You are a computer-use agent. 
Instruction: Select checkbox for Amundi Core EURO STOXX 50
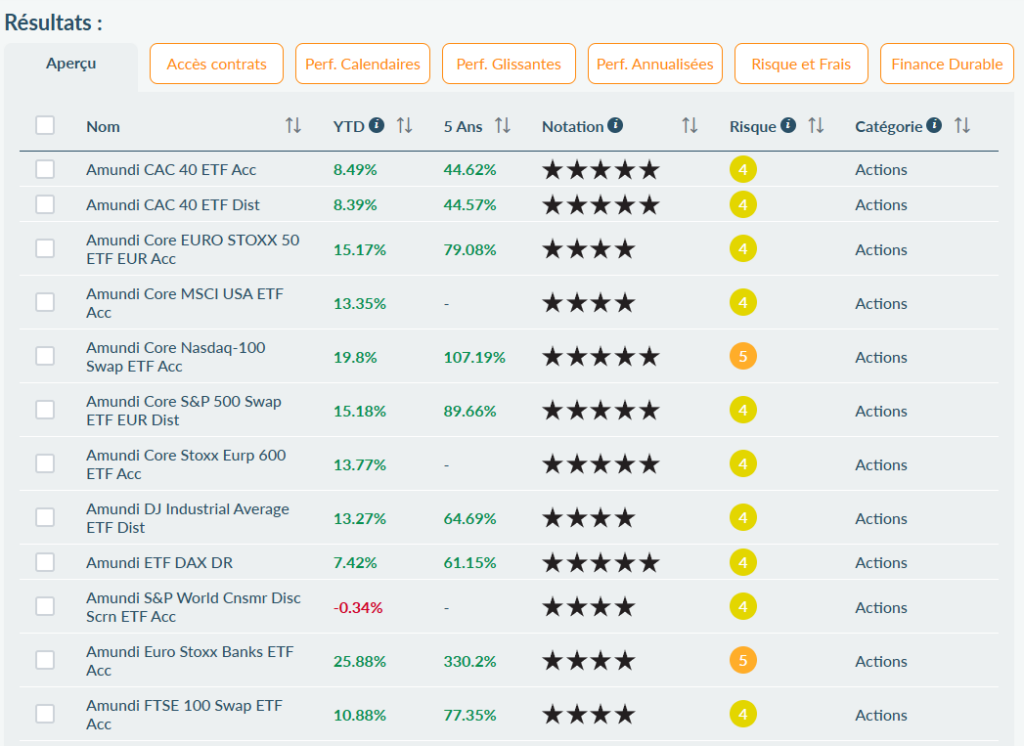(45, 248)
